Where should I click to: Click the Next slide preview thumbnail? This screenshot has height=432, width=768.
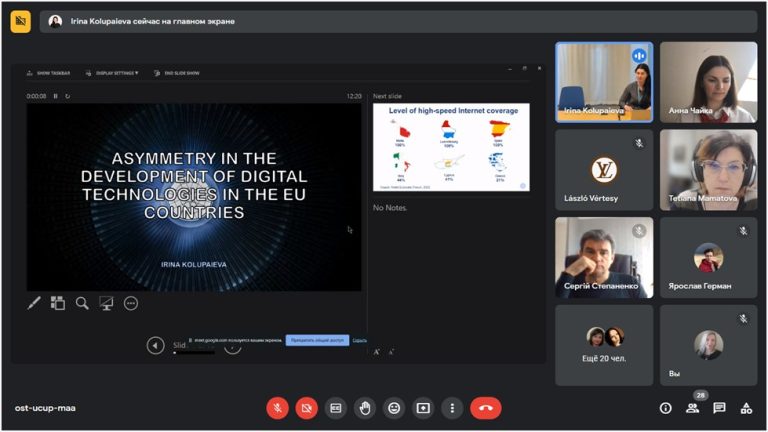click(x=451, y=147)
